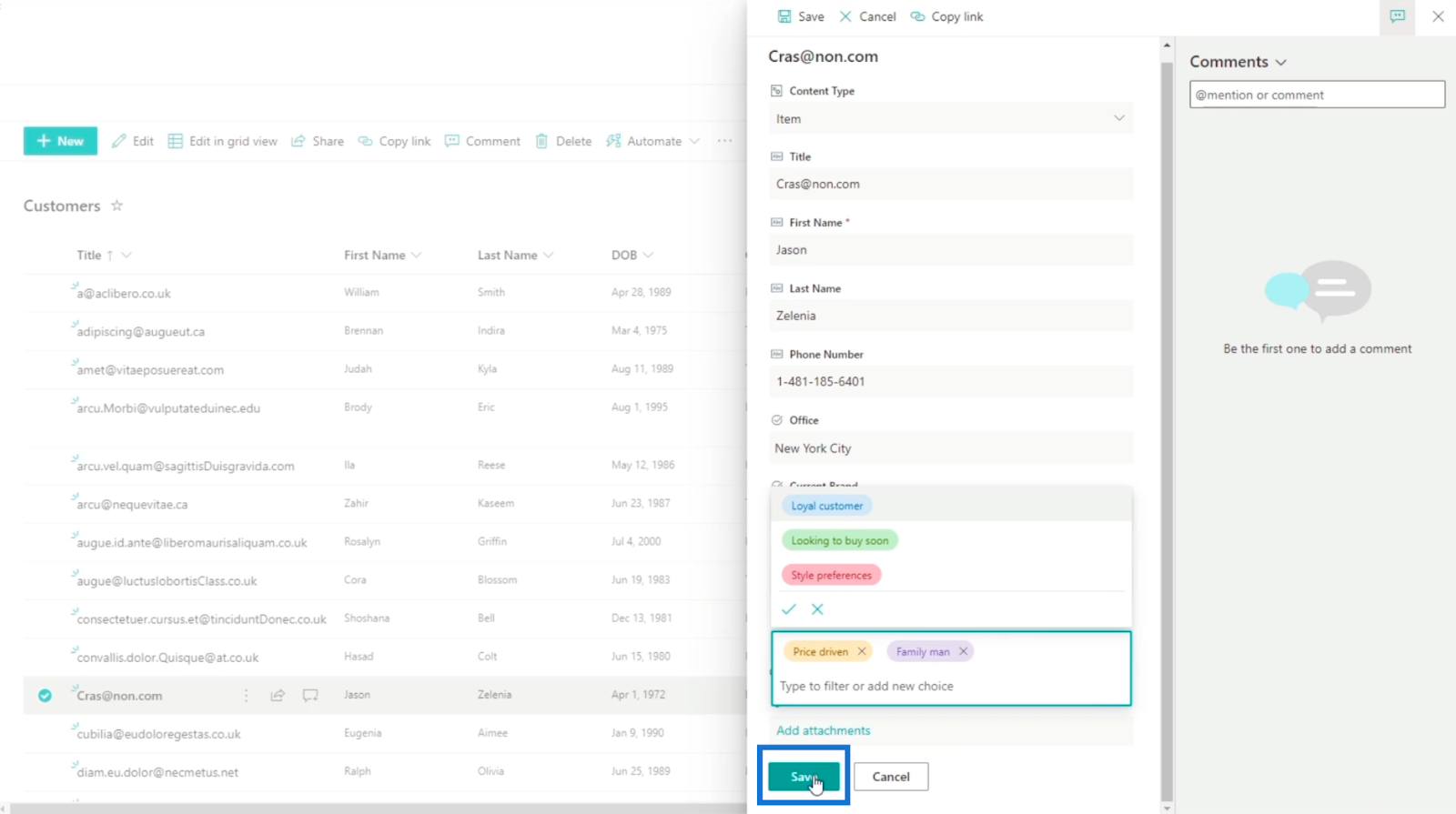Open the Content Type dropdown

[x=951, y=119]
